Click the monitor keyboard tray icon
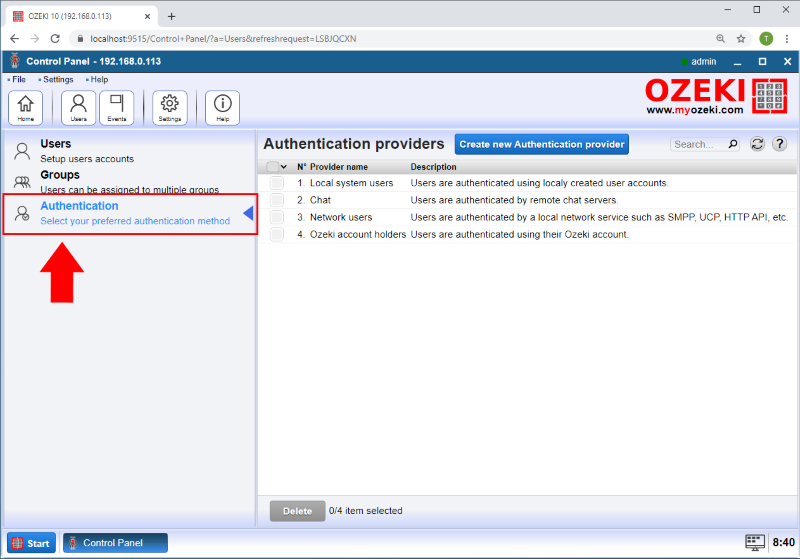This screenshot has width=800, height=559. pyautogui.click(x=755, y=543)
